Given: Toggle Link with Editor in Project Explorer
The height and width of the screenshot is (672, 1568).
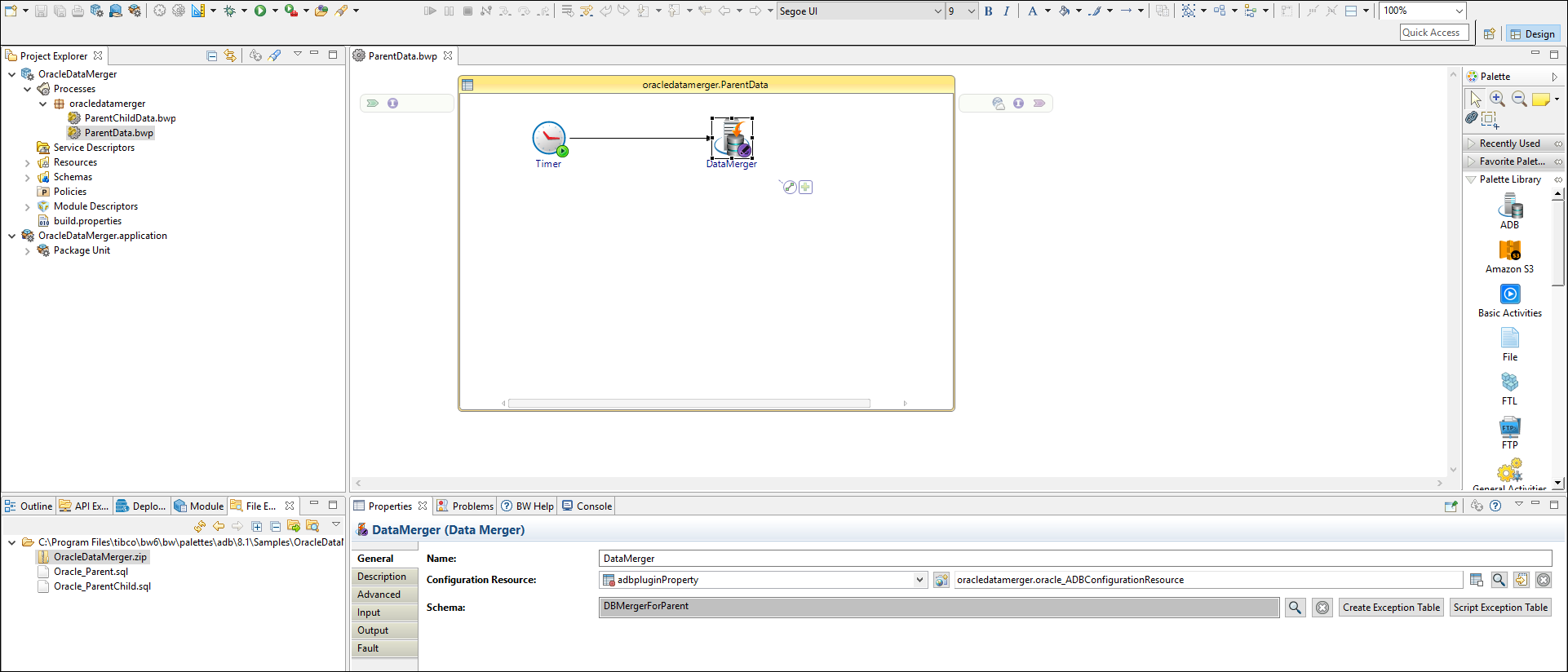Looking at the screenshot, I should (x=230, y=55).
